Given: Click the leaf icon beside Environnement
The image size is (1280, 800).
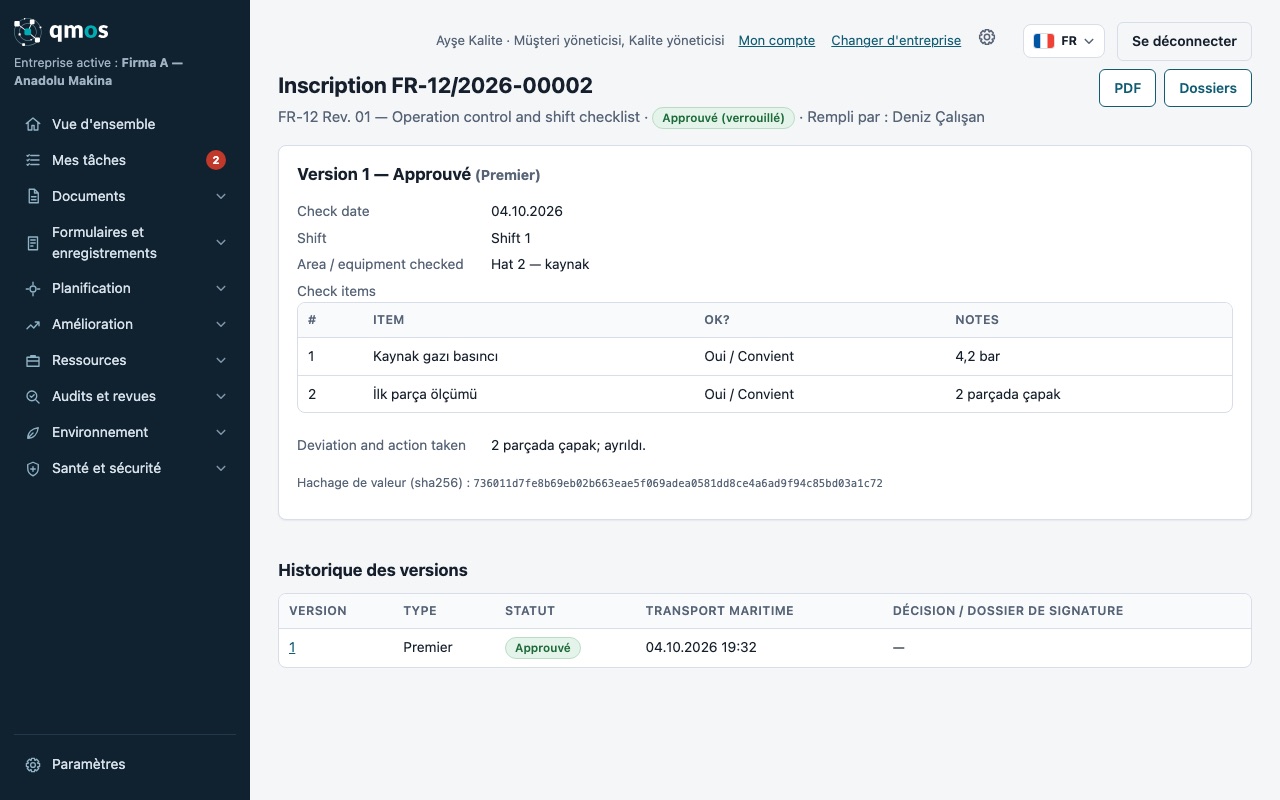Looking at the screenshot, I should (x=33, y=432).
